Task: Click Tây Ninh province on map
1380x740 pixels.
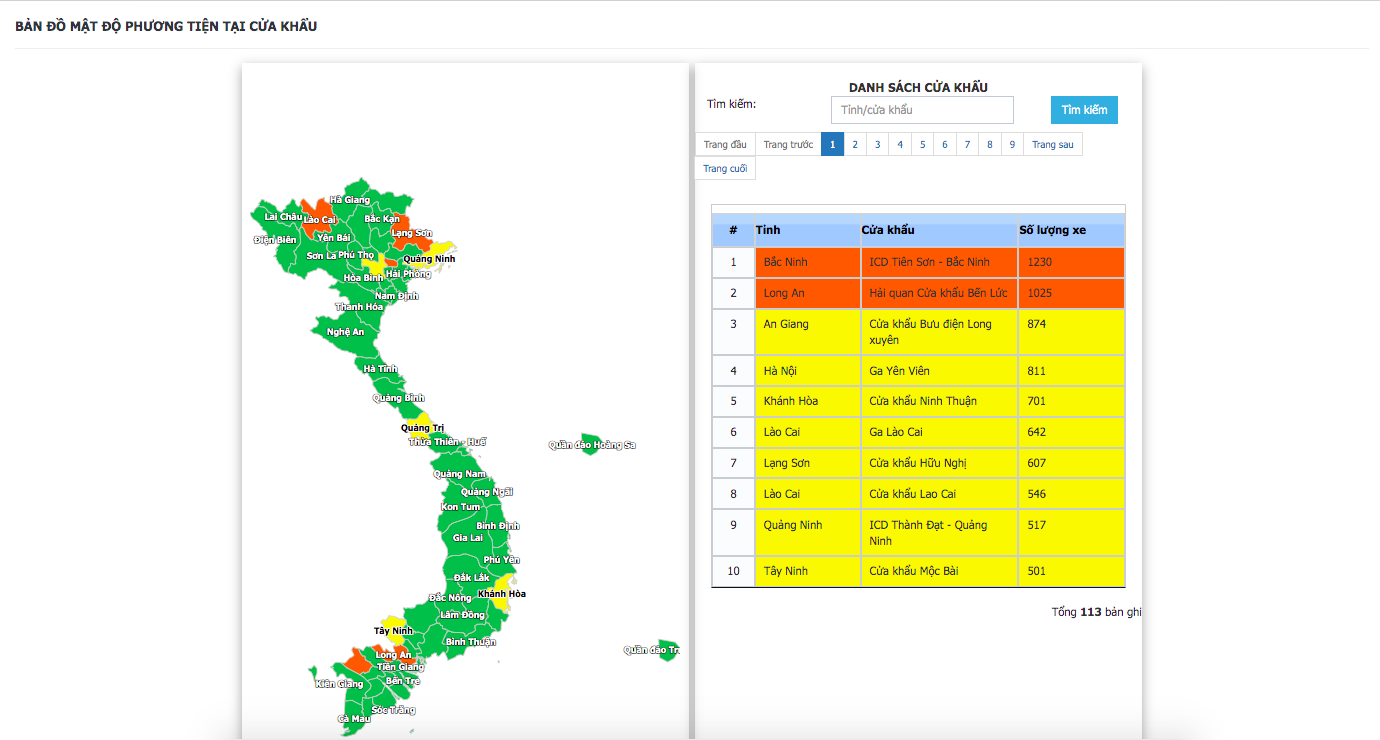Action: pos(392,629)
